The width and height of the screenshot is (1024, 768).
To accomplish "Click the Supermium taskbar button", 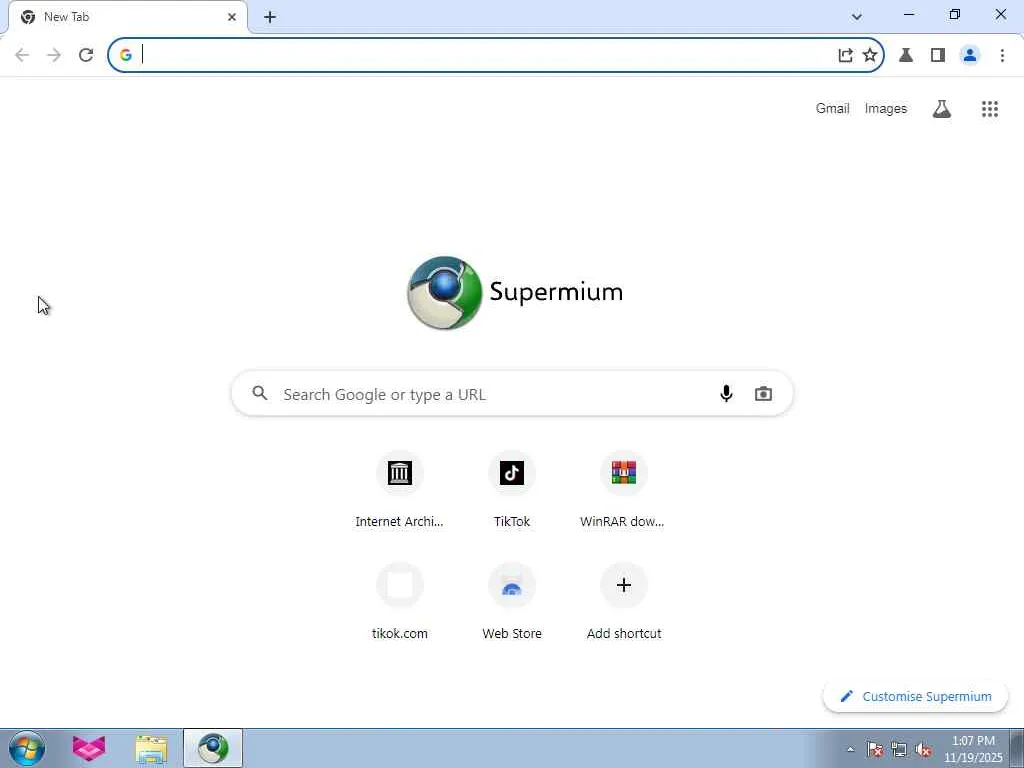I will pyautogui.click(x=213, y=748).
